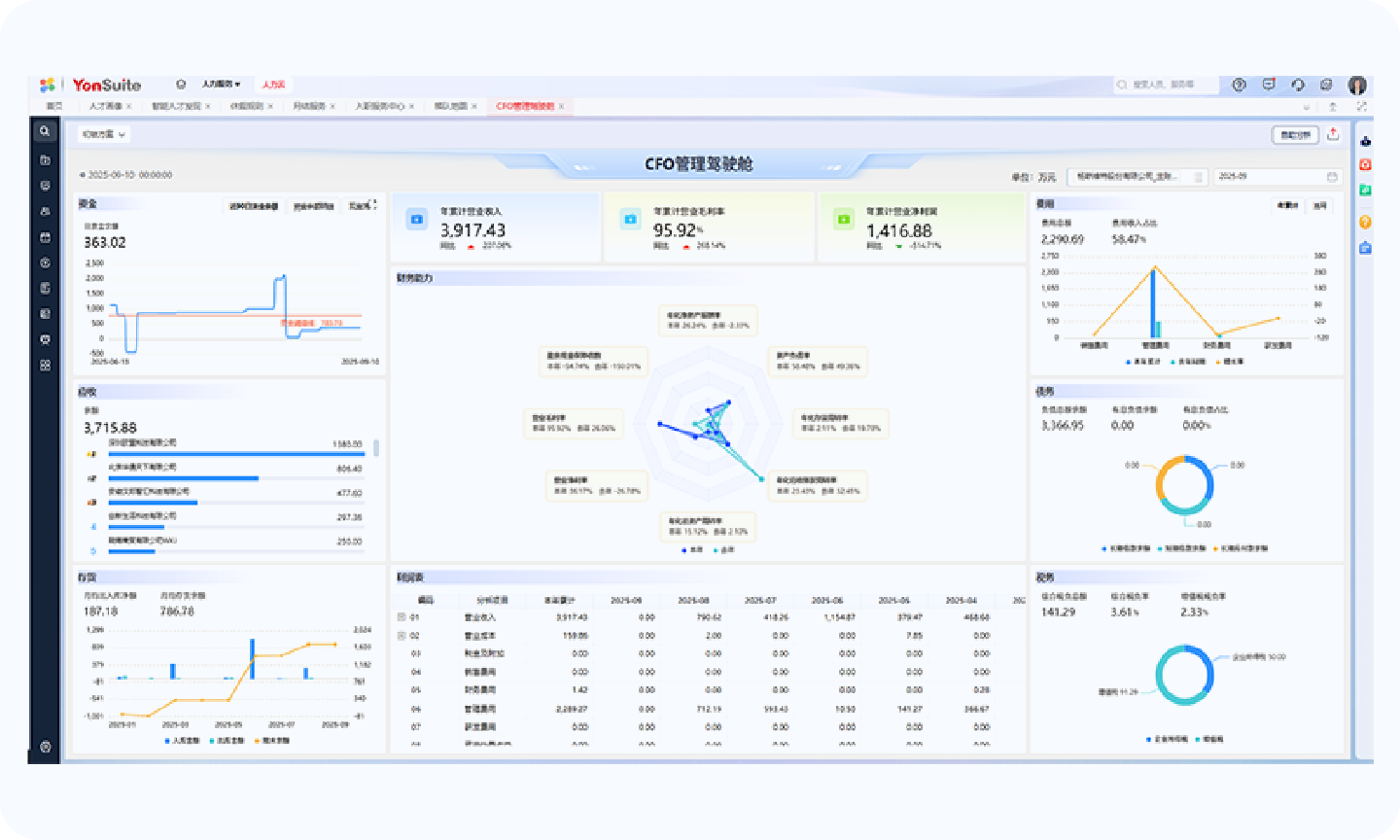Open the help question mark icon
Screen dimensions: 1400x840
1239,86
